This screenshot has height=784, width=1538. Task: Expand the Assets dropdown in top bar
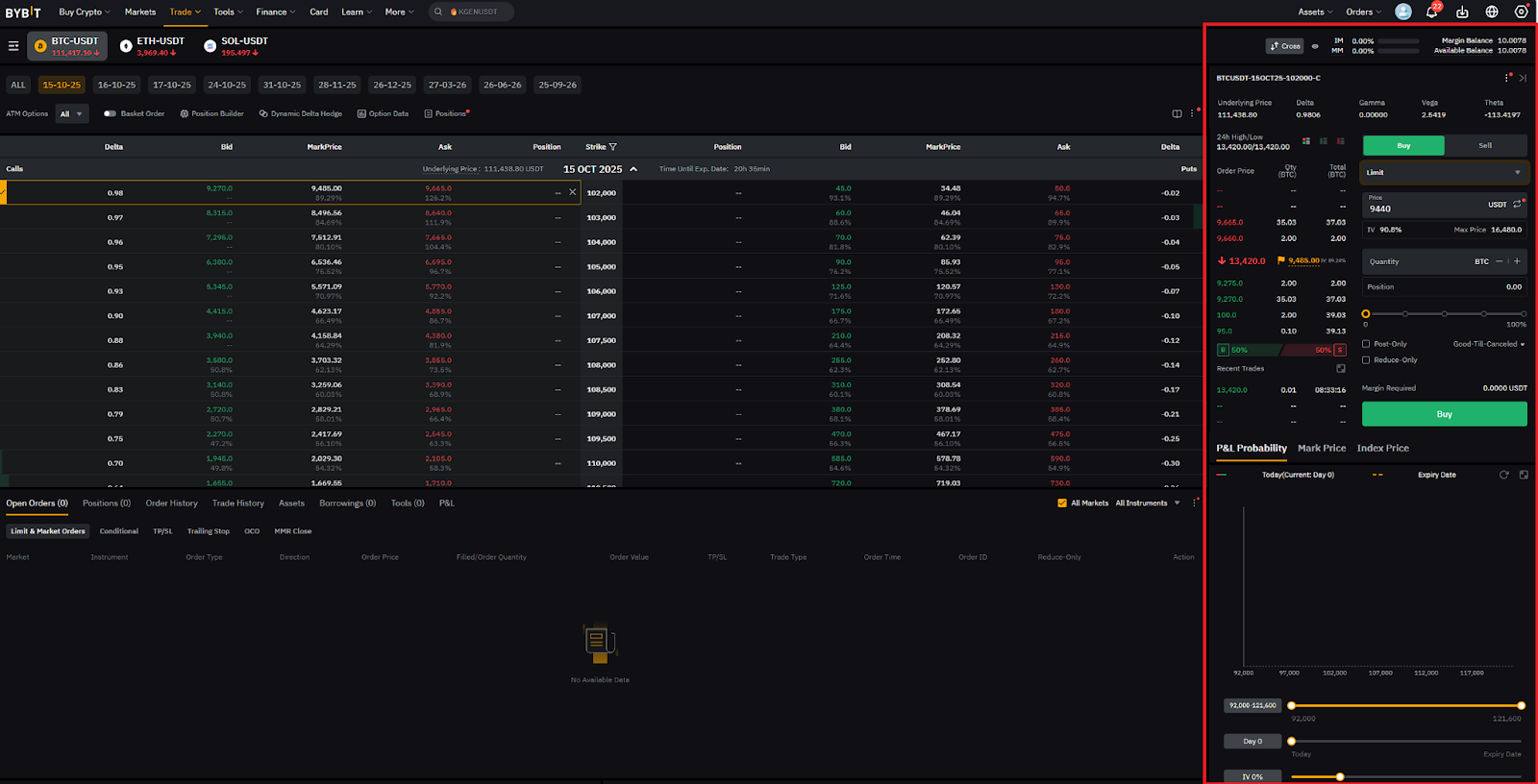point(1315,12)
